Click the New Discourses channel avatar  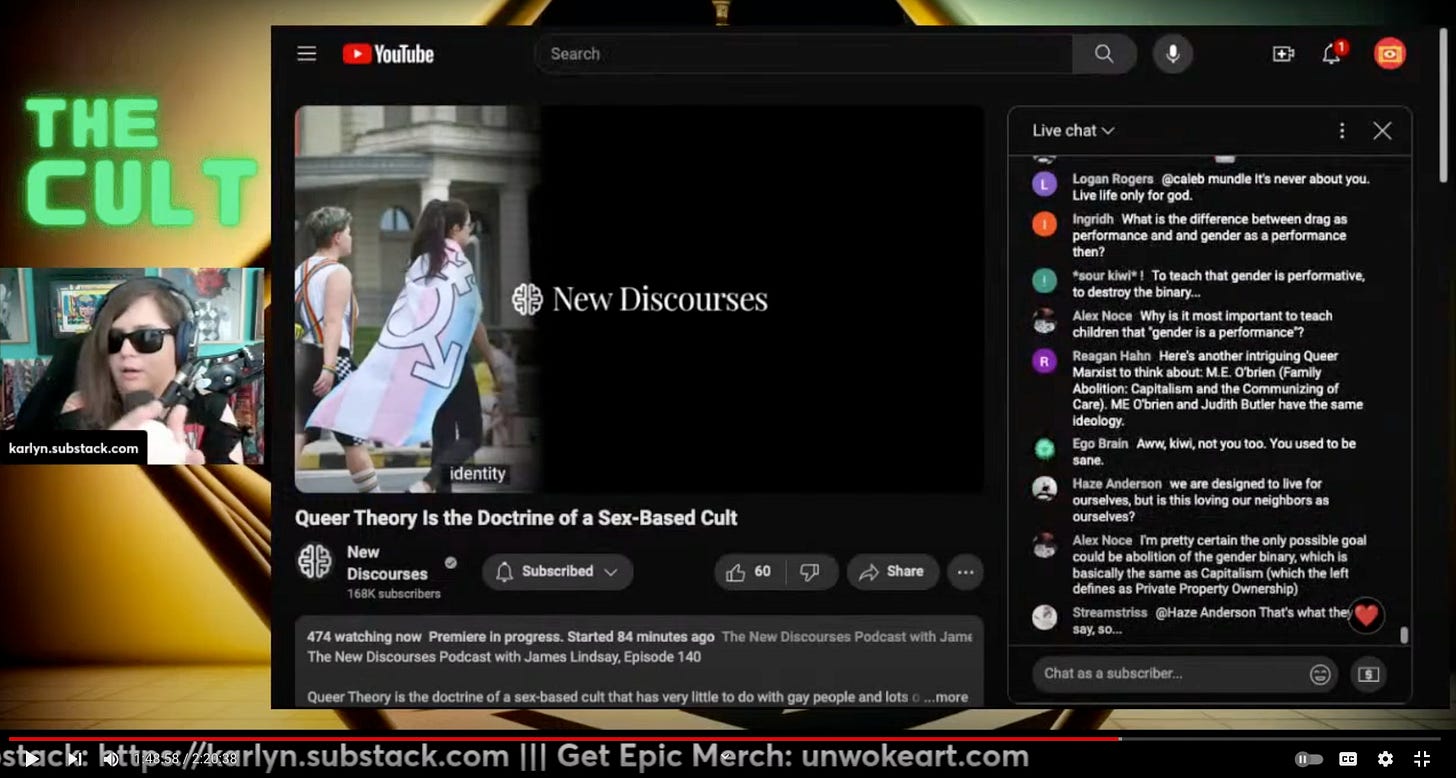[315, 562]
